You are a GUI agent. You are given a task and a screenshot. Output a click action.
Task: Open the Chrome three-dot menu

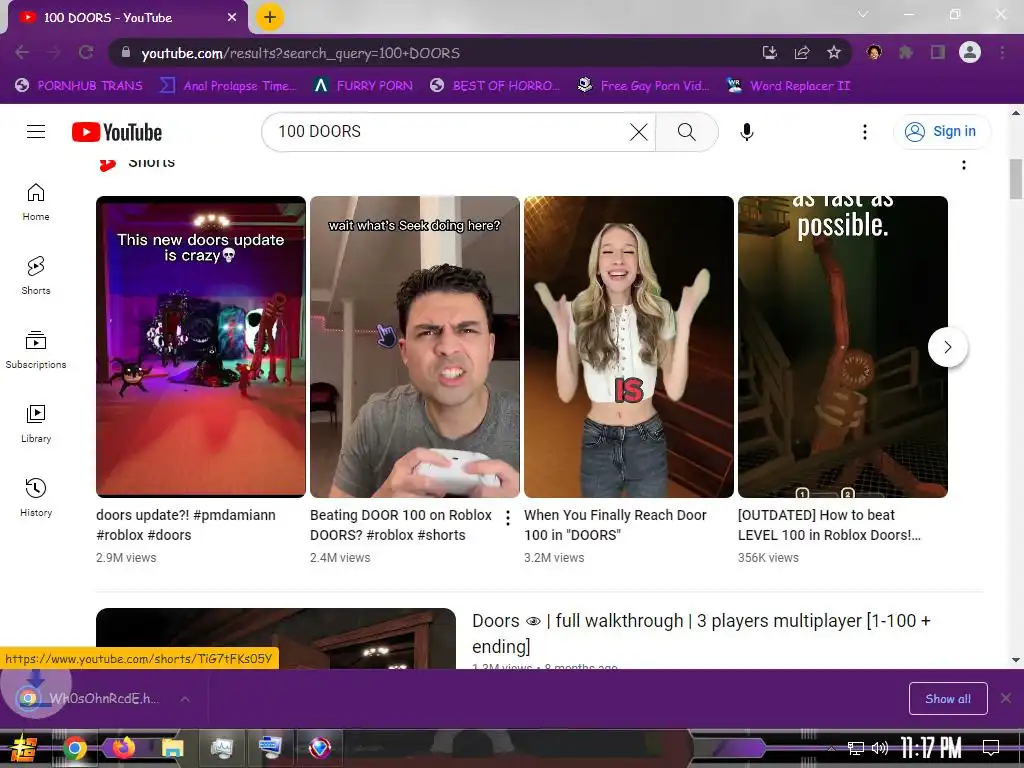[1002, 52]
